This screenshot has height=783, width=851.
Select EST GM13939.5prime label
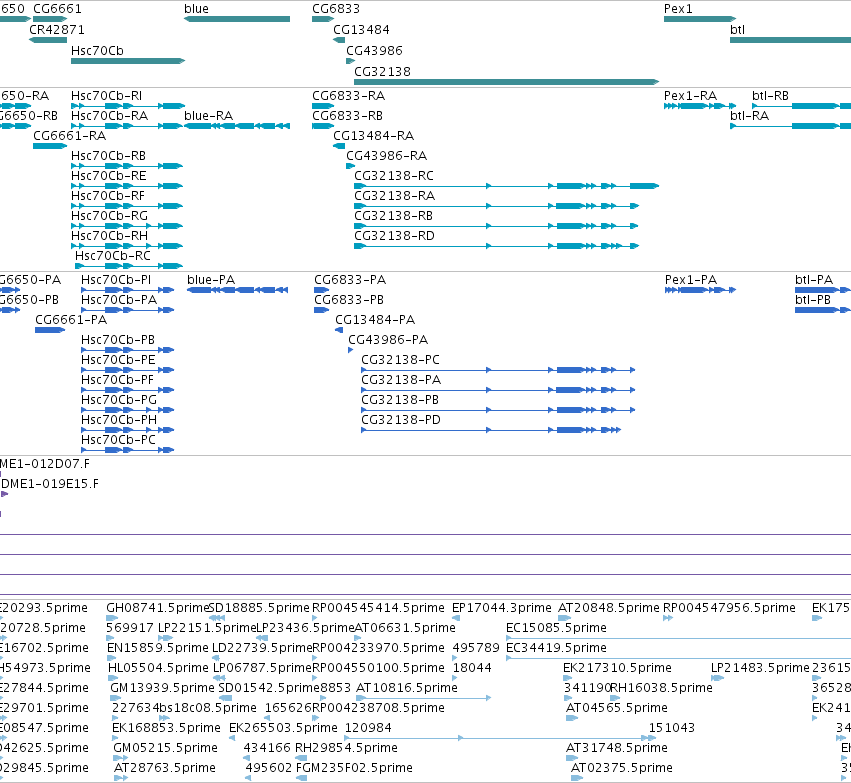162,687
